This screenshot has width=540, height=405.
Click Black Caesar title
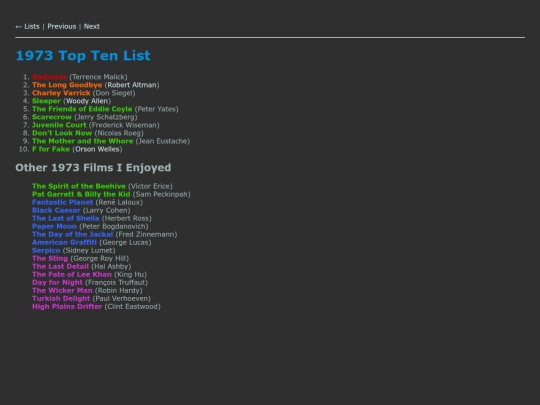(x=56, y=210)
